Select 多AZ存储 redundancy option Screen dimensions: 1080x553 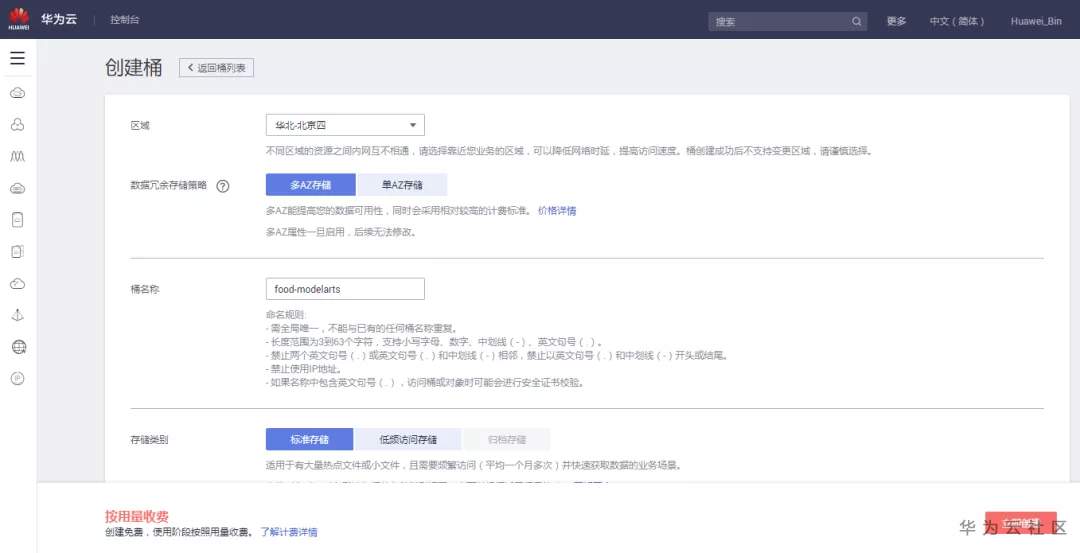tap(311, 185)
